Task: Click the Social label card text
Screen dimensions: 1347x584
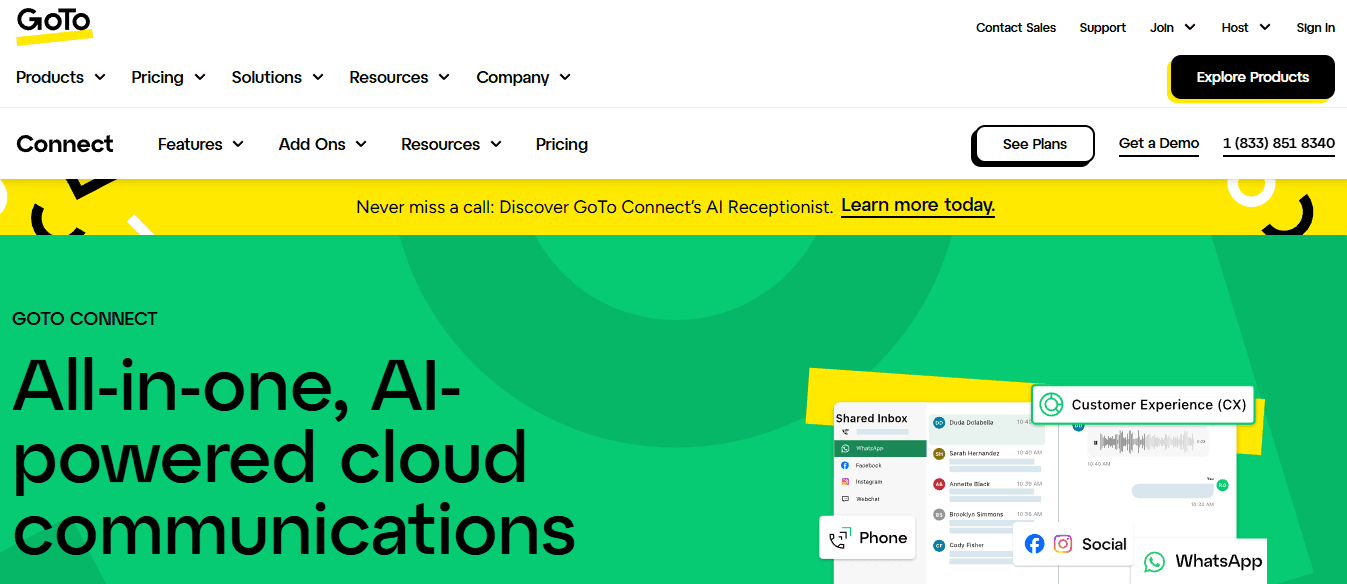Action: 1104,544
